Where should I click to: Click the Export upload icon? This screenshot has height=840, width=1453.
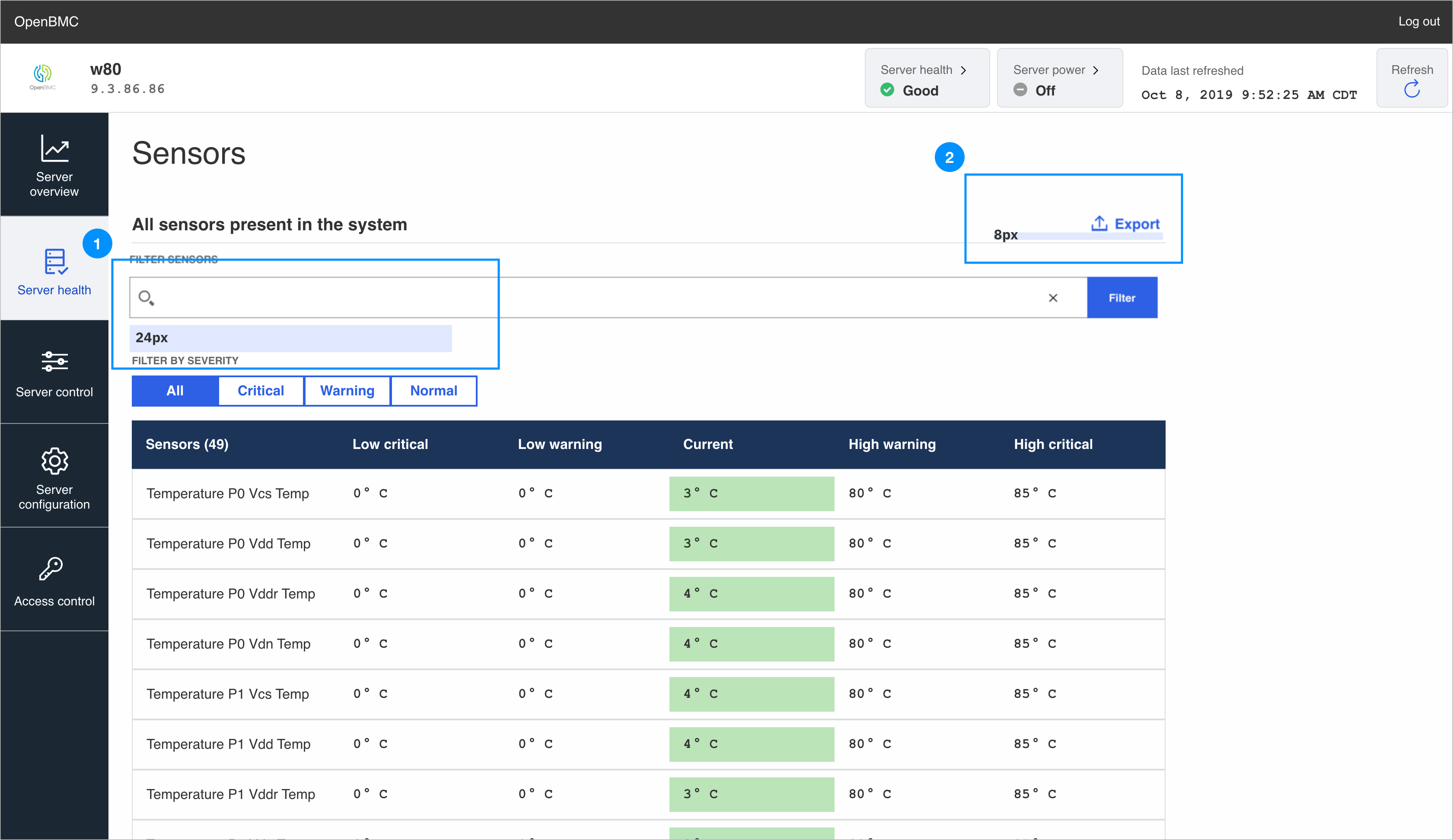[x=1099, y=223]
